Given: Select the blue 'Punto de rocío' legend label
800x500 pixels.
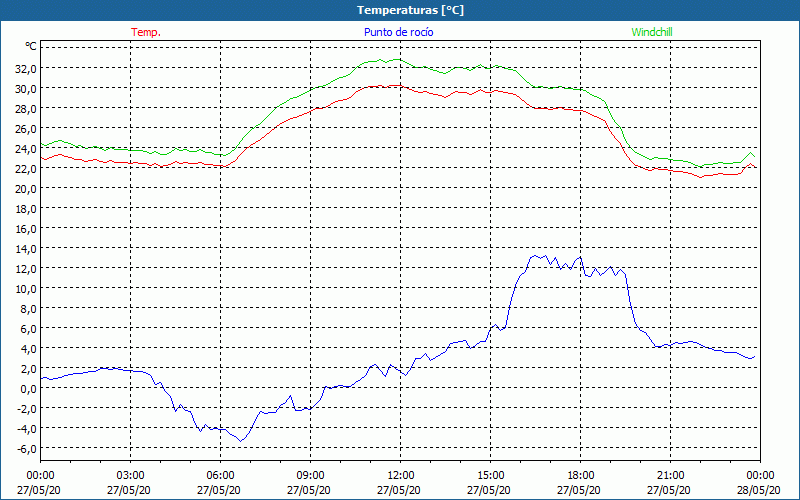Looking at the screenshot, I should 398,32.
